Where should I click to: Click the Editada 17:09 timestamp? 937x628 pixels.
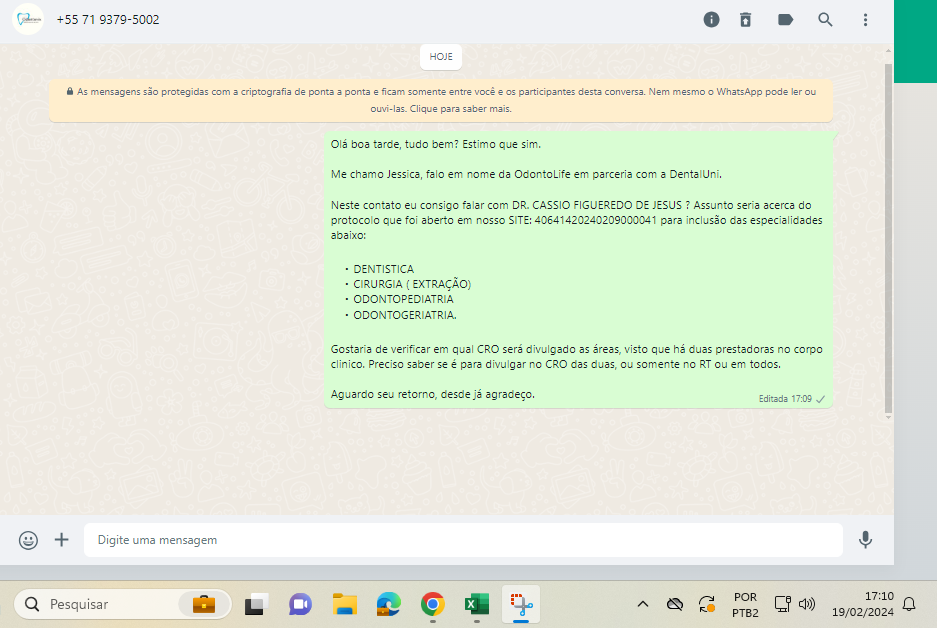(x=785, y=399)
